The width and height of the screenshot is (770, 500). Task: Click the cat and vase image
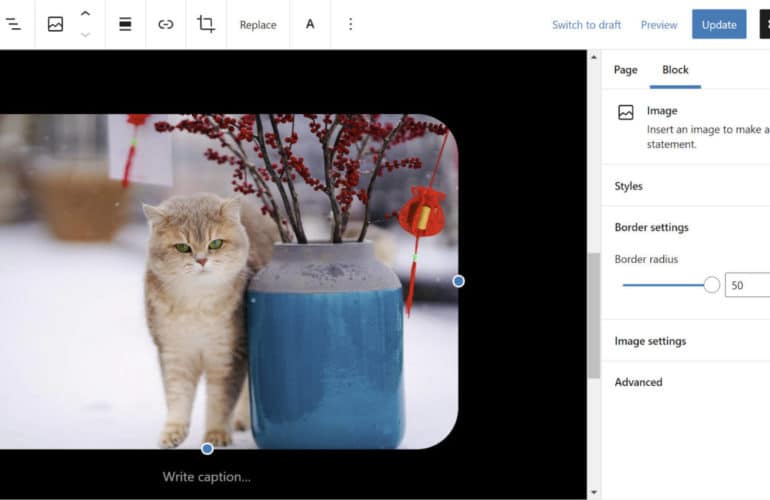click(229, 281)
